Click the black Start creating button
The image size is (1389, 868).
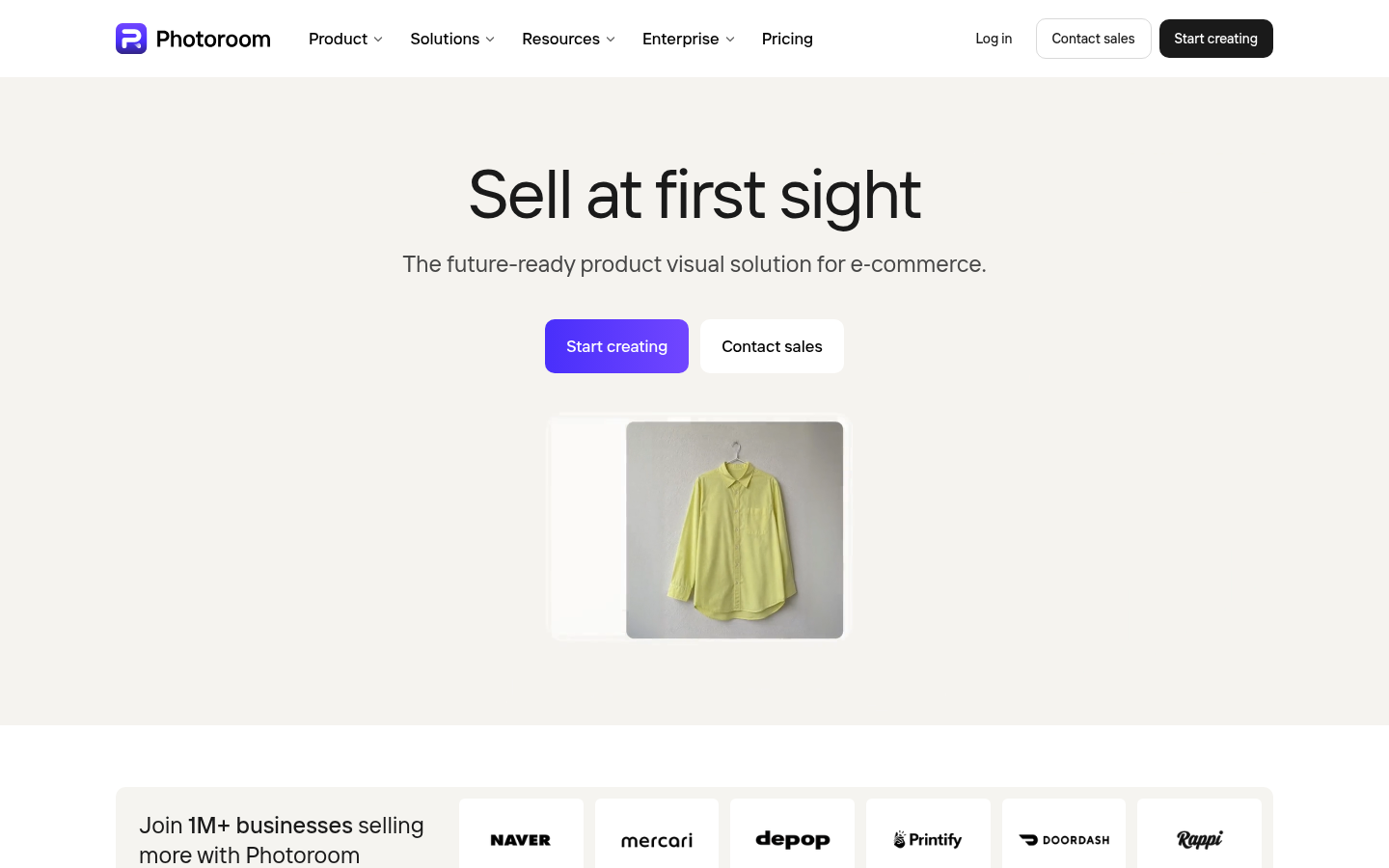coord(1215,39)
